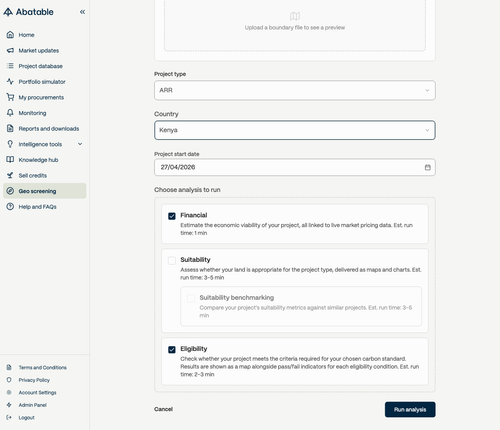
Task: Click the Geo screening compass icon
Action: pyautogui.click(x=10, y=191)
